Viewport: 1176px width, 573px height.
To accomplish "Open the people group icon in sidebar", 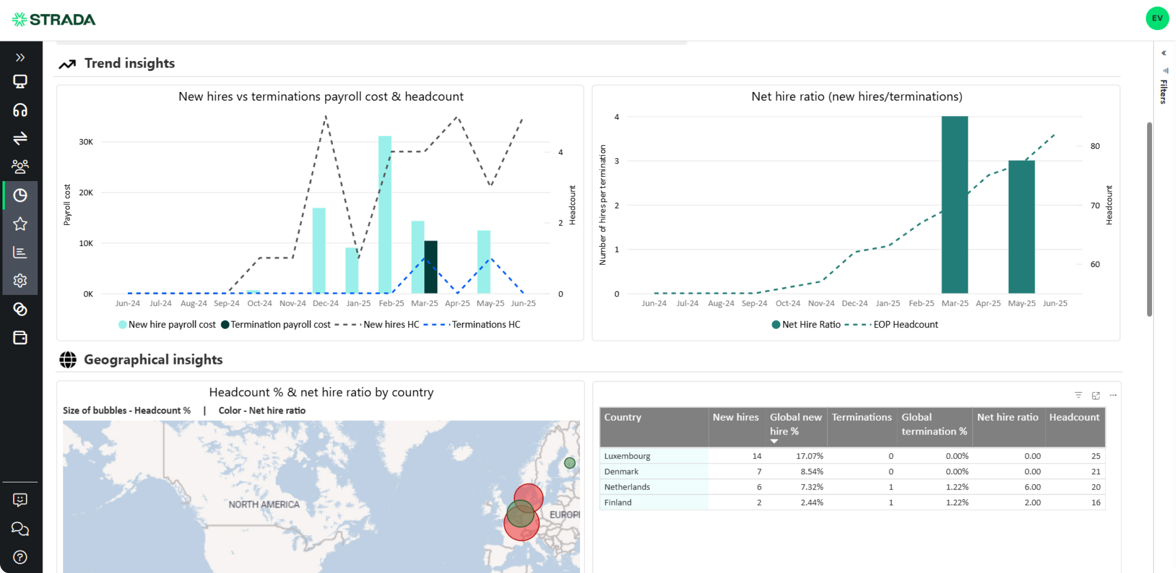I will pyautogui.click(x=20, y=166).
